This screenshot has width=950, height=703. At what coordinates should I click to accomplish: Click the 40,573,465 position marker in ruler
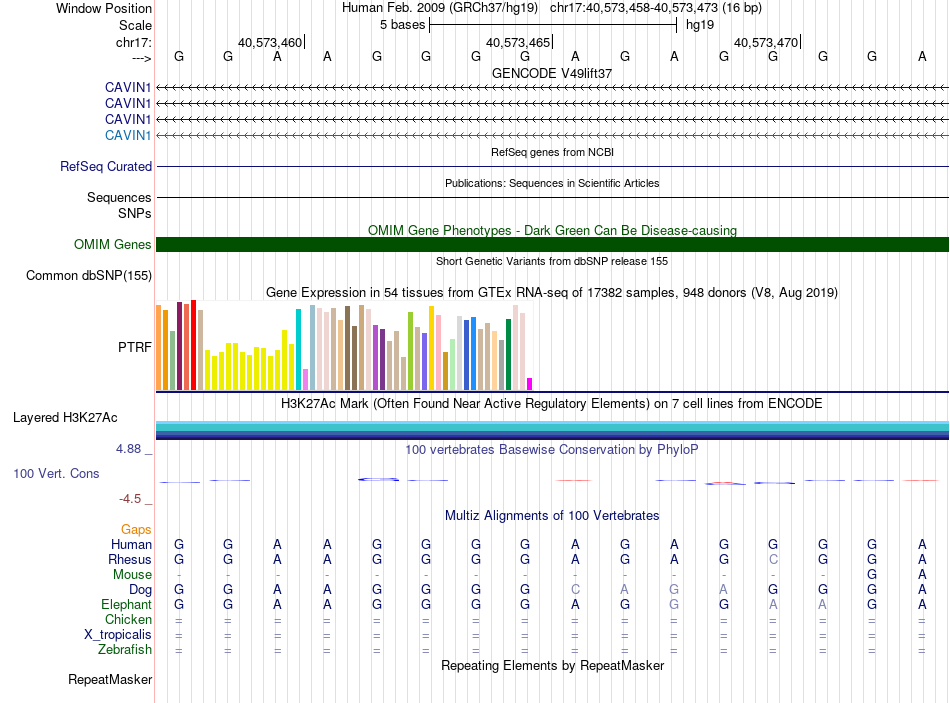[519, 42]
